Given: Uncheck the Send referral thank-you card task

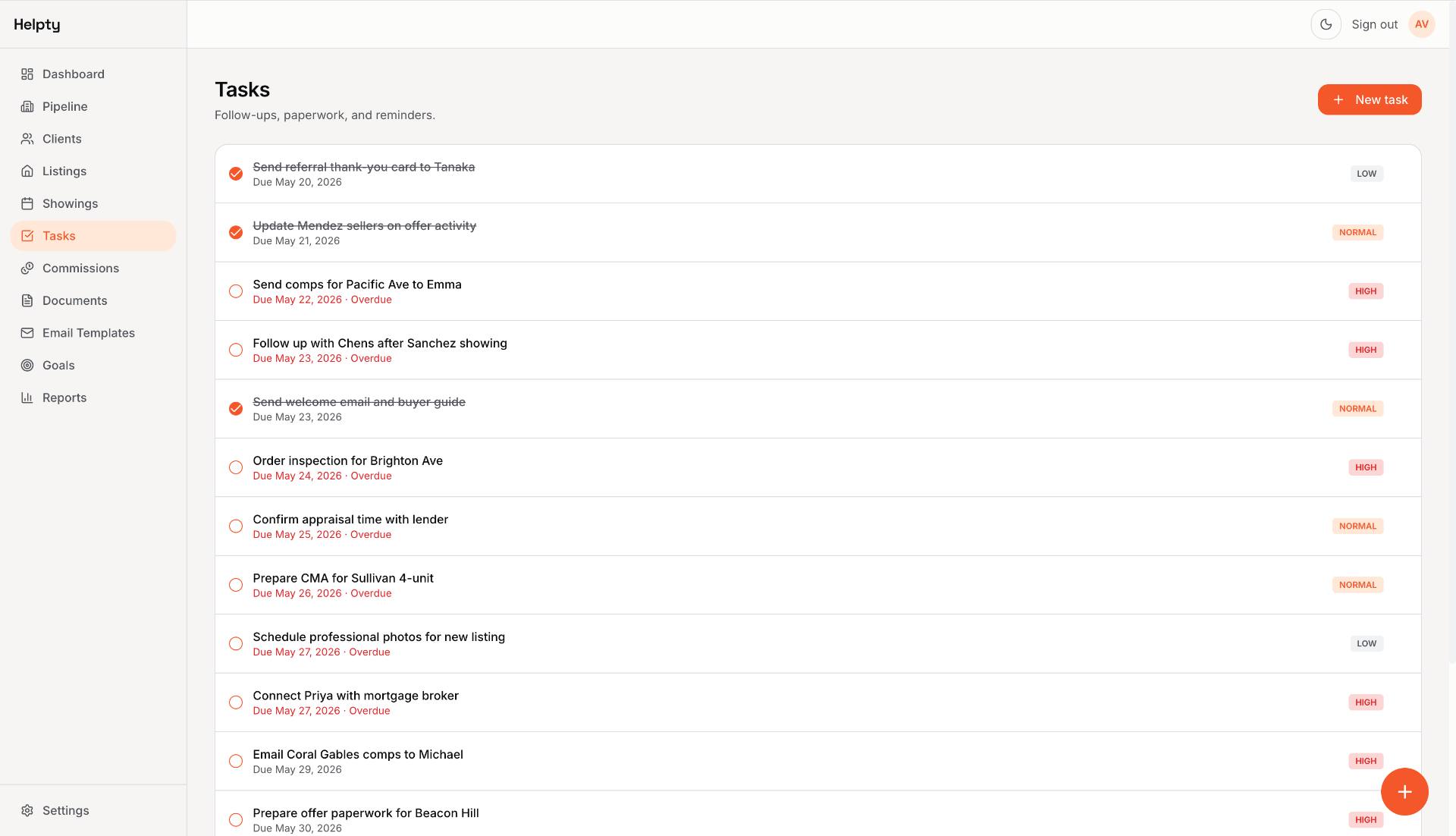Looking at the screenshot, I should 236,174.
